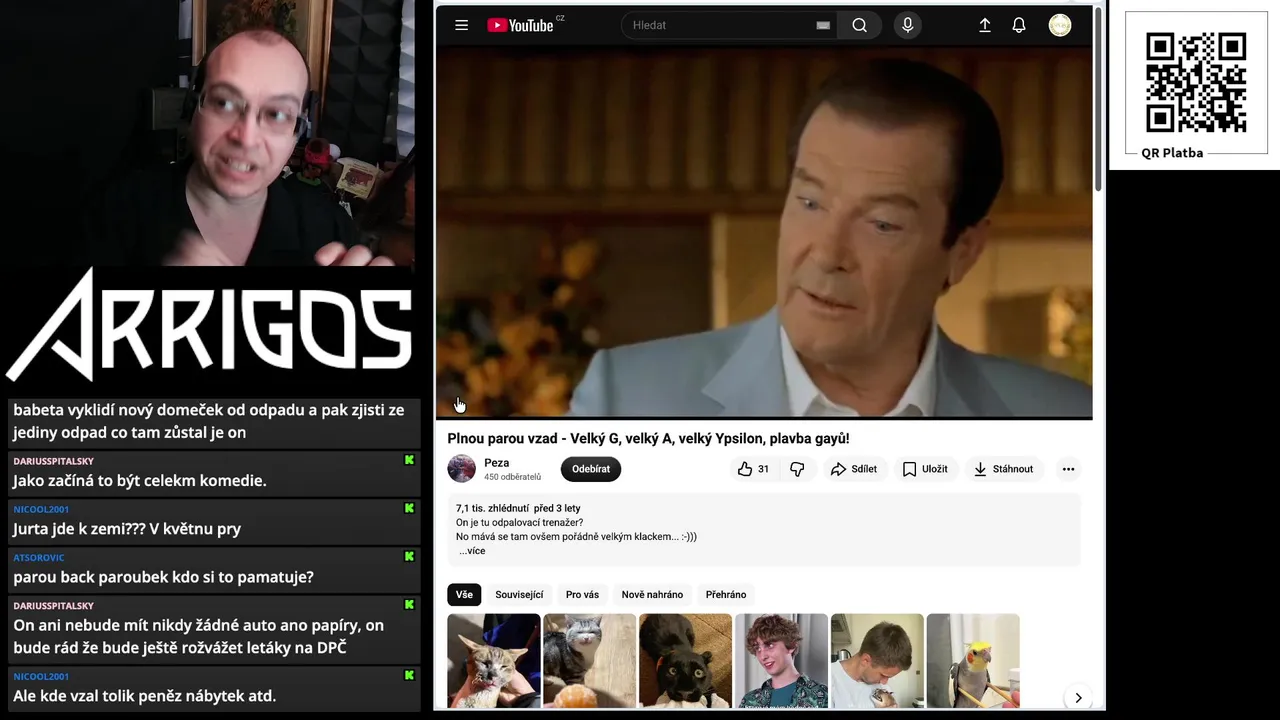Open the account avatar menu

click(x=1060, y=25)
